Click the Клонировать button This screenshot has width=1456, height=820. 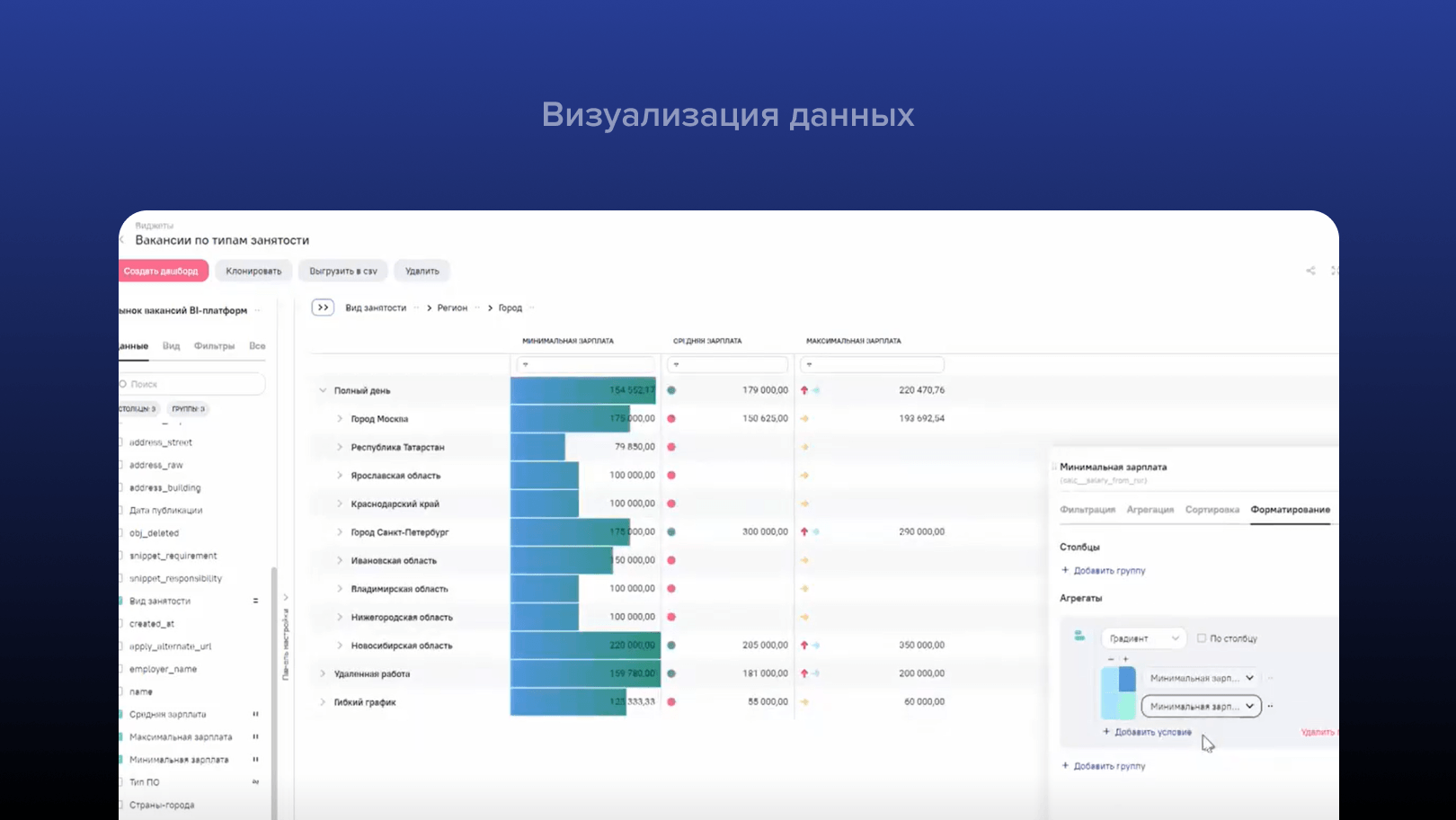point(253,271)
